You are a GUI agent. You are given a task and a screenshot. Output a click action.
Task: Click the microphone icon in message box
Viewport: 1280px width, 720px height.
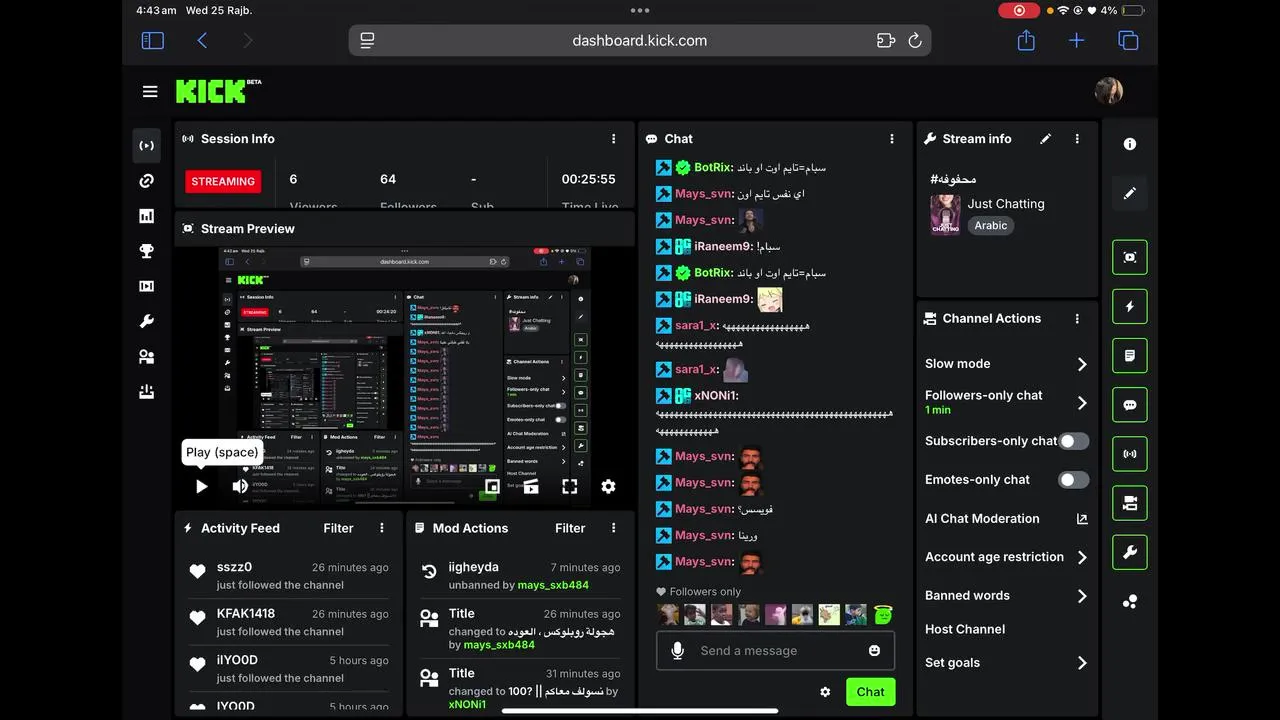coord(678,651)
